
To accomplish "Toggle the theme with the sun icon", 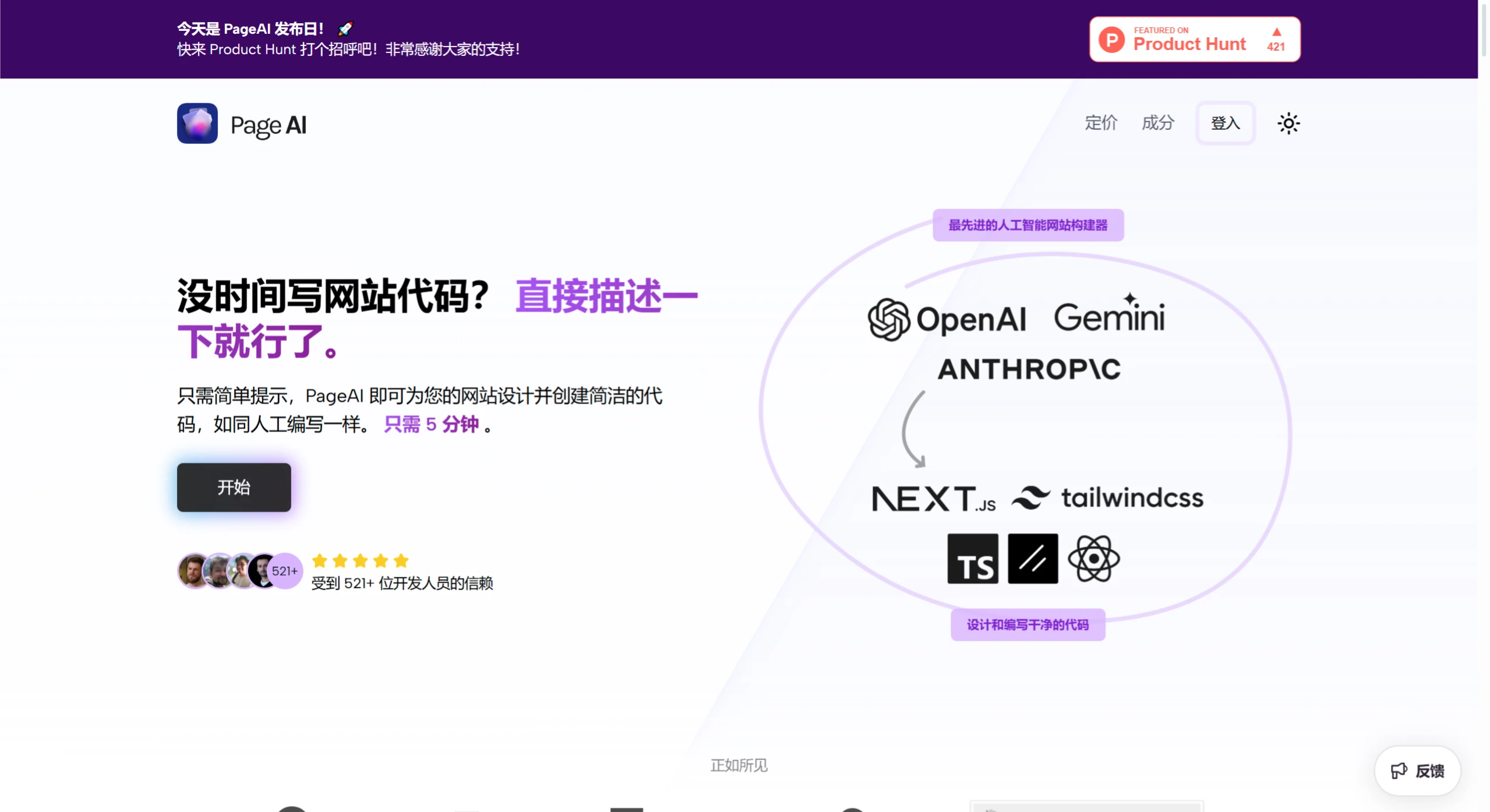I will tap(1288, 123).
